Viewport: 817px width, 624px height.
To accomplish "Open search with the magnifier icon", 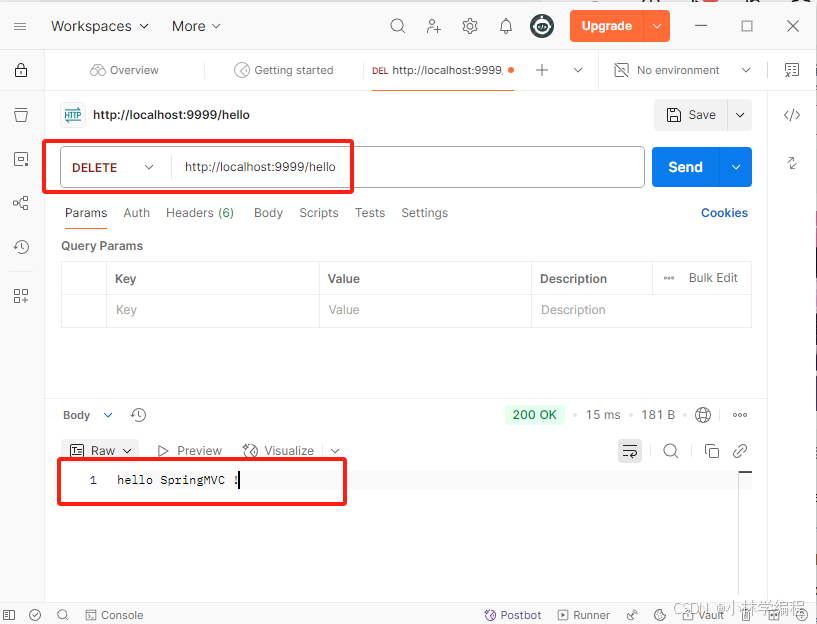I will tap(397, 26).
